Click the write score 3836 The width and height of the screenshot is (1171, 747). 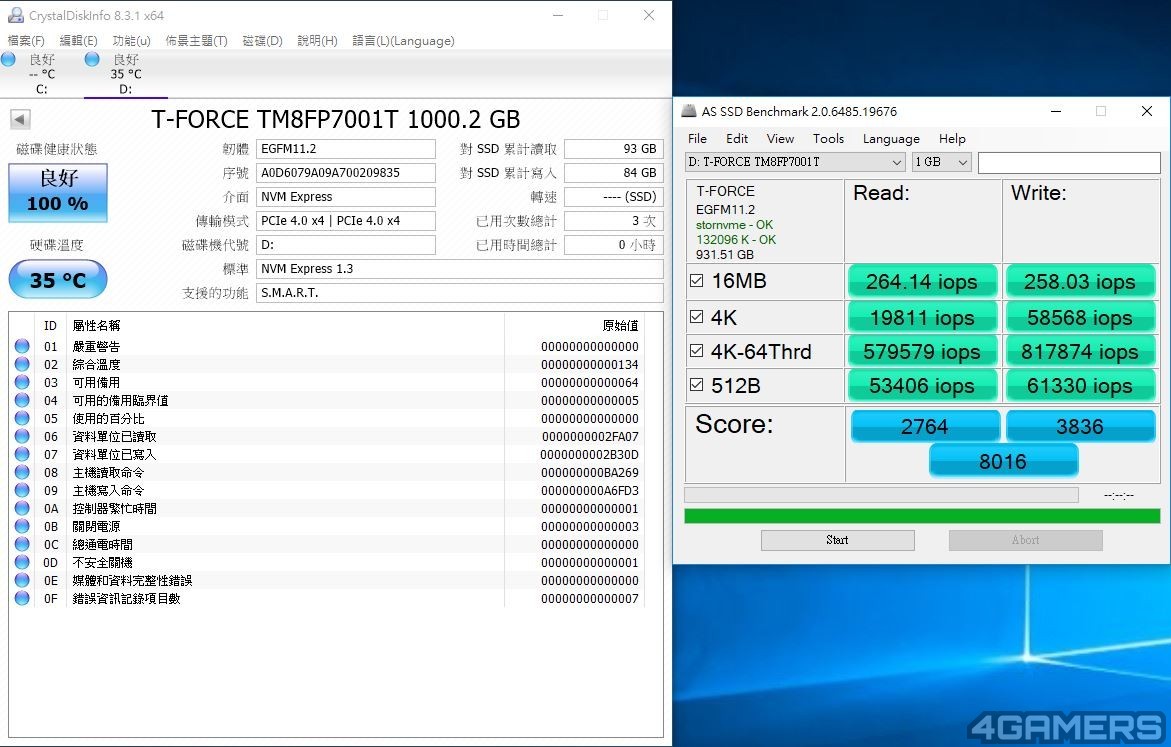(1080, 426)
